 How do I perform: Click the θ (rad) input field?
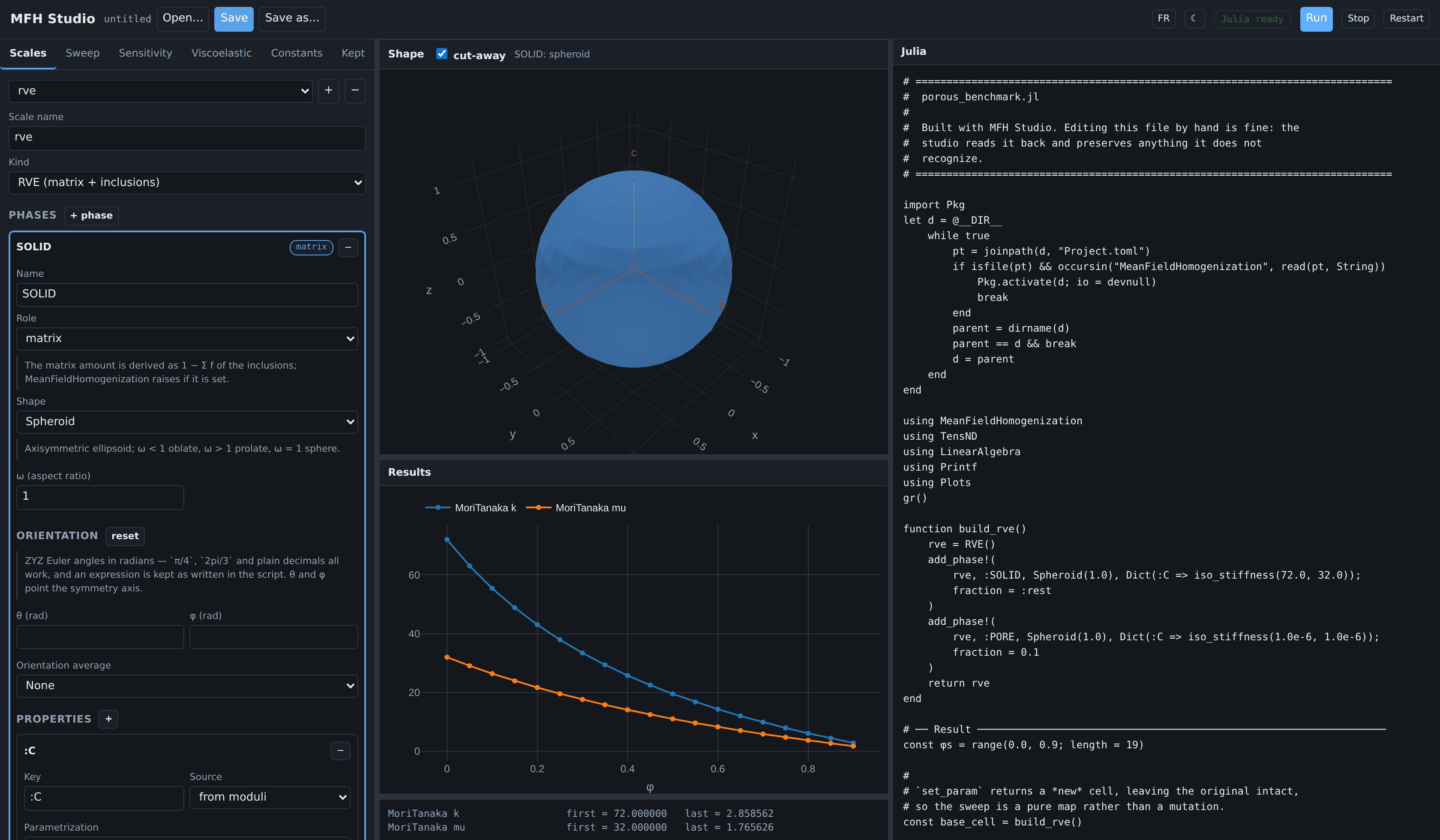click(100, 636)
